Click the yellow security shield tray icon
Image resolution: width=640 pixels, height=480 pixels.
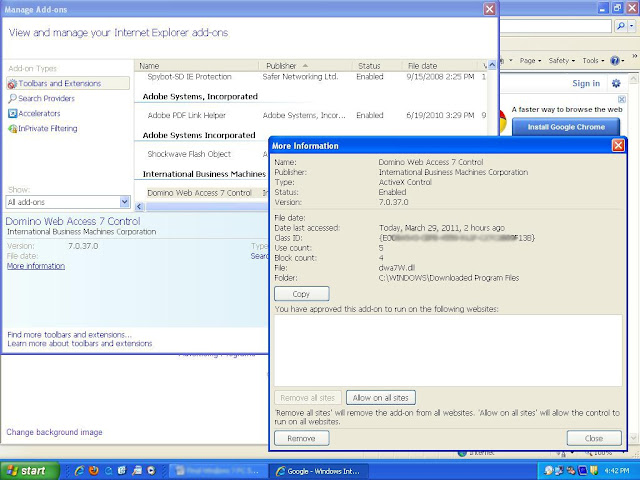click(x=595, y=471)
